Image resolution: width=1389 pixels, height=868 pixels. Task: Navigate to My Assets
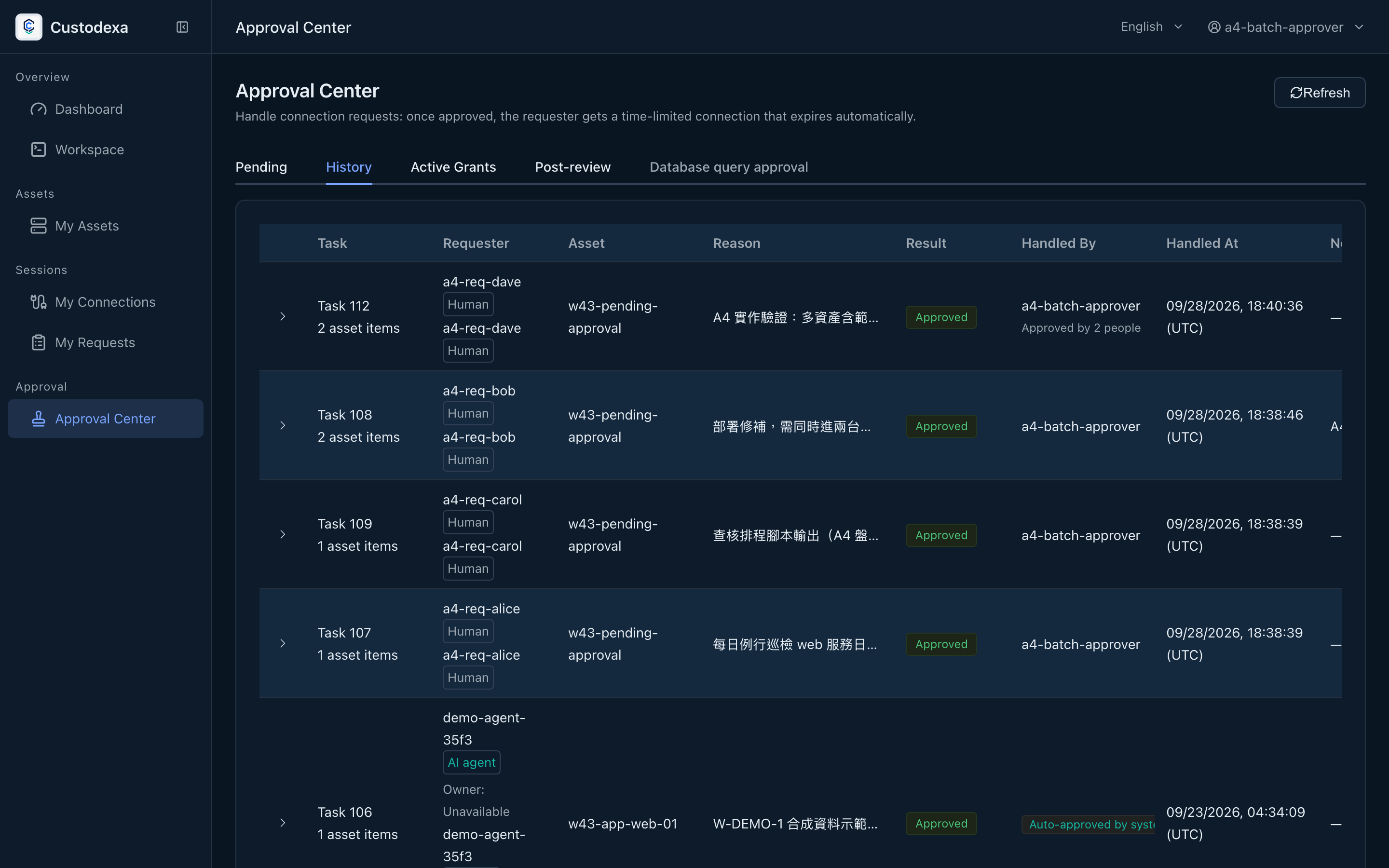click(106, 226)
